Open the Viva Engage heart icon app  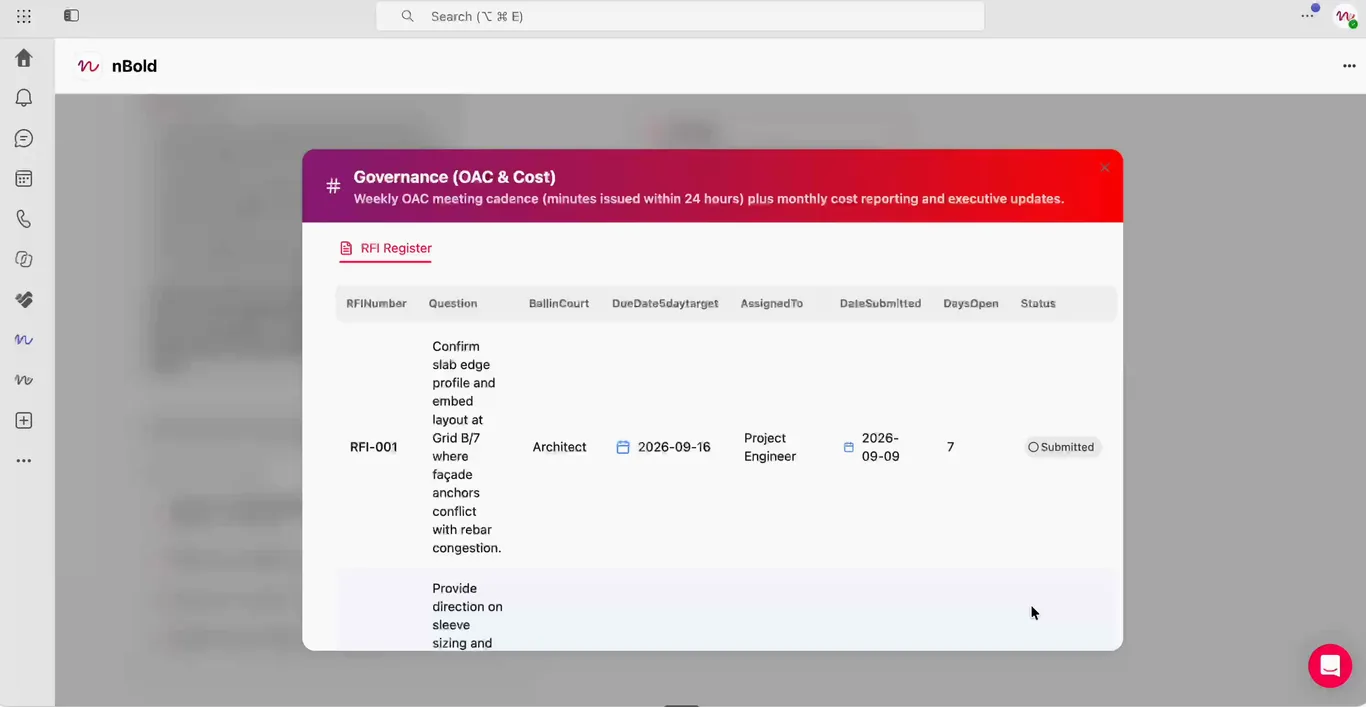24,300
